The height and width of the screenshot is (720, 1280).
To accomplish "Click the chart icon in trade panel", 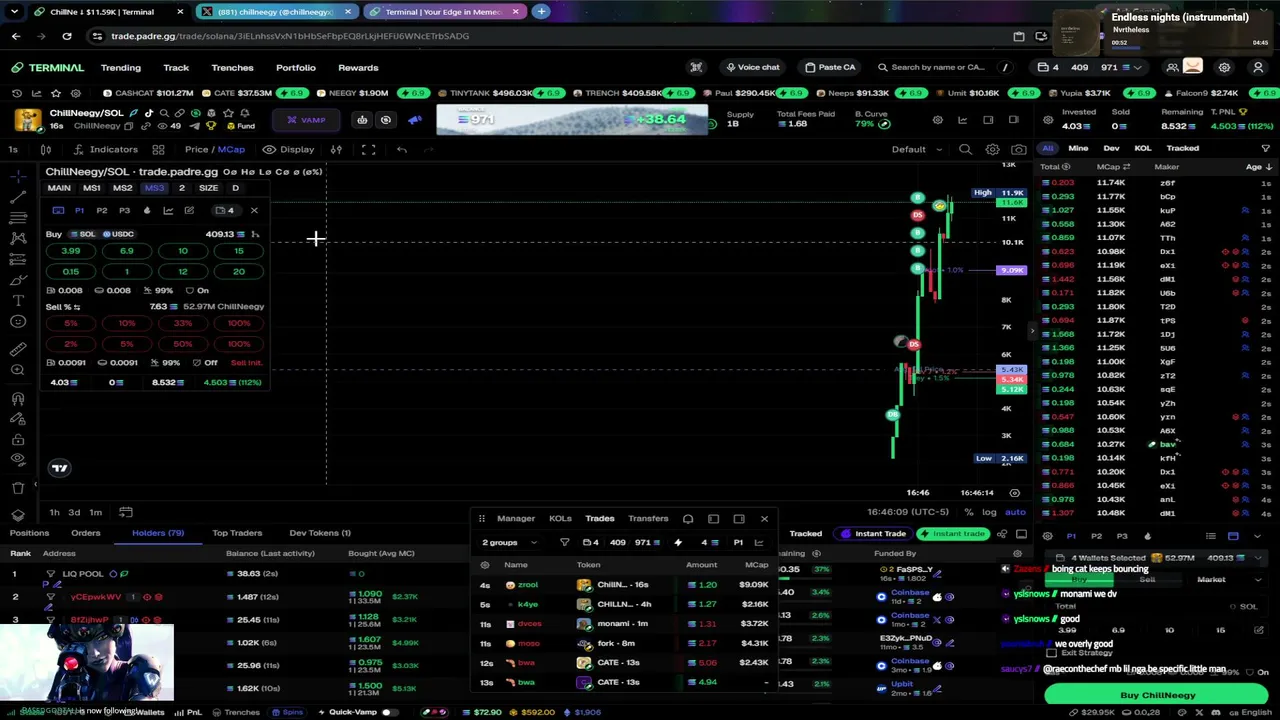I will [168, 210].
